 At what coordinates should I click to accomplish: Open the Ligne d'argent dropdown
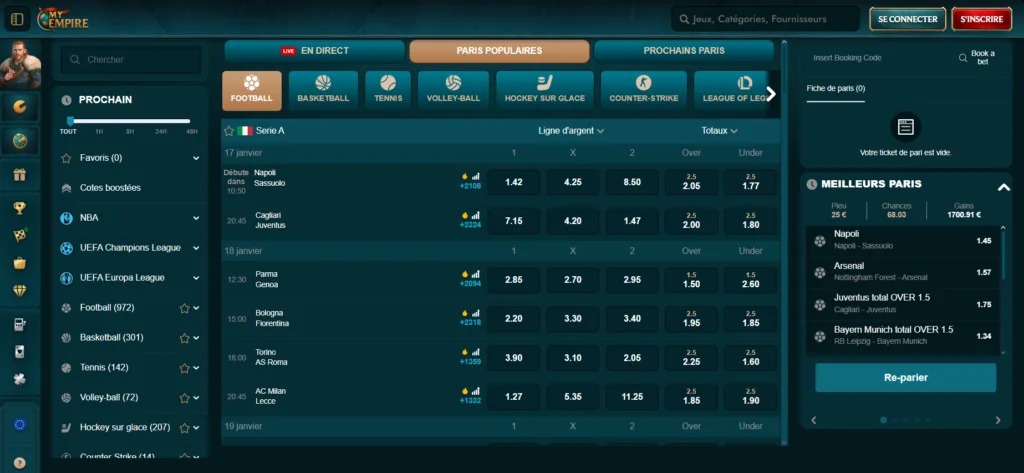tap(571, 131)
